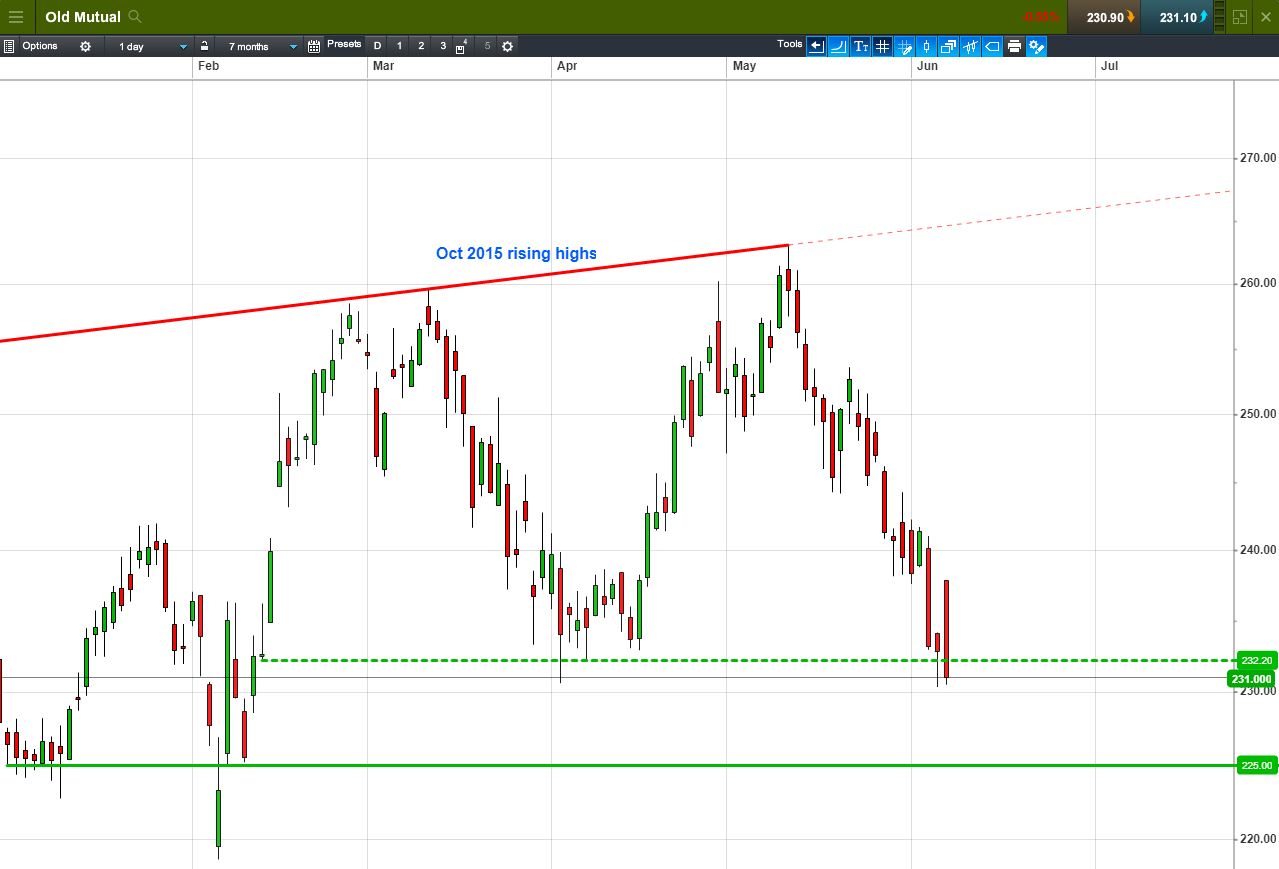This screenshot has width=1279, height=869.
Task: Click the Old Mutual title
Action: coord(83,17)
